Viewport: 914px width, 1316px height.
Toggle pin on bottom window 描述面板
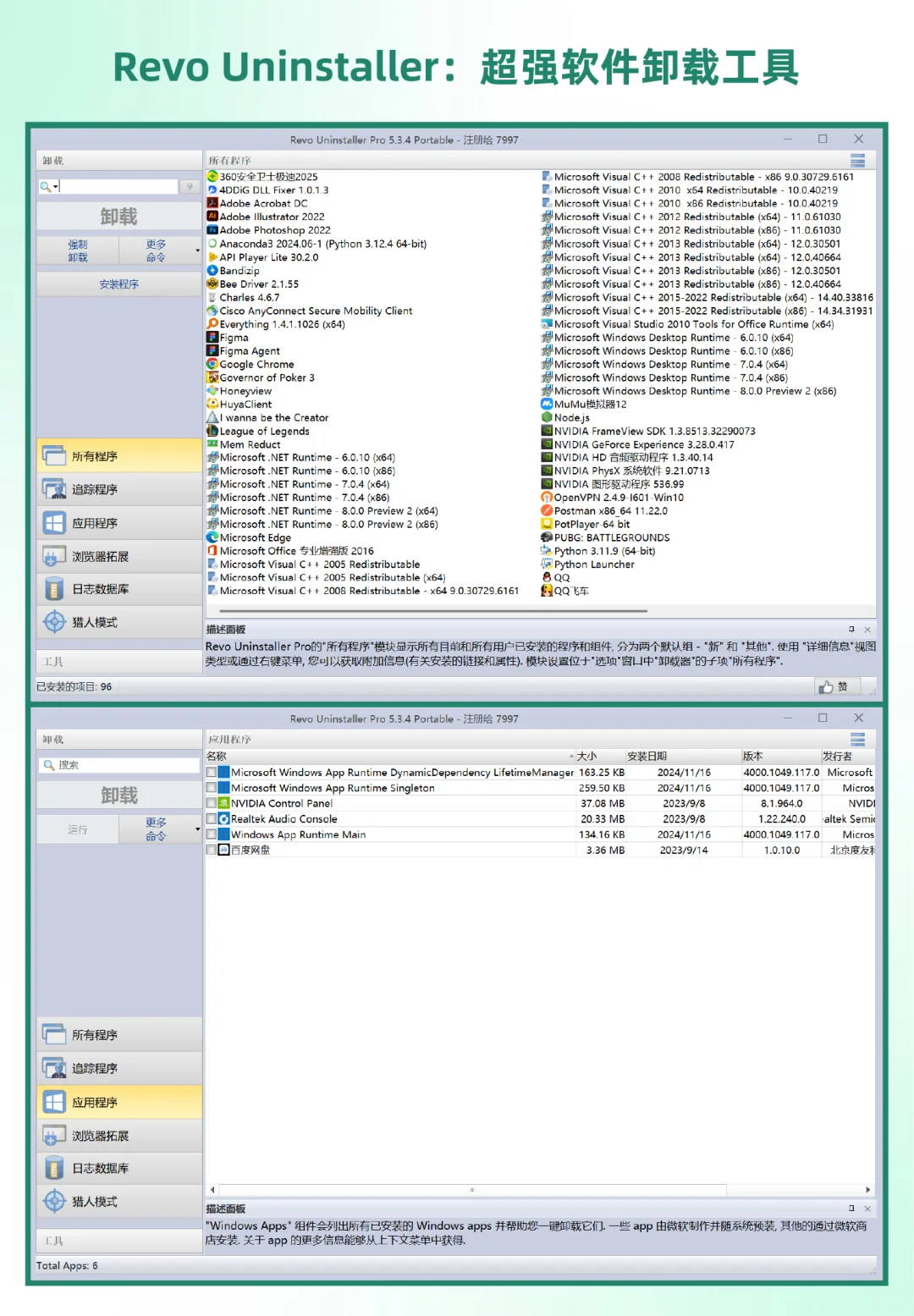click(851, 1209)
